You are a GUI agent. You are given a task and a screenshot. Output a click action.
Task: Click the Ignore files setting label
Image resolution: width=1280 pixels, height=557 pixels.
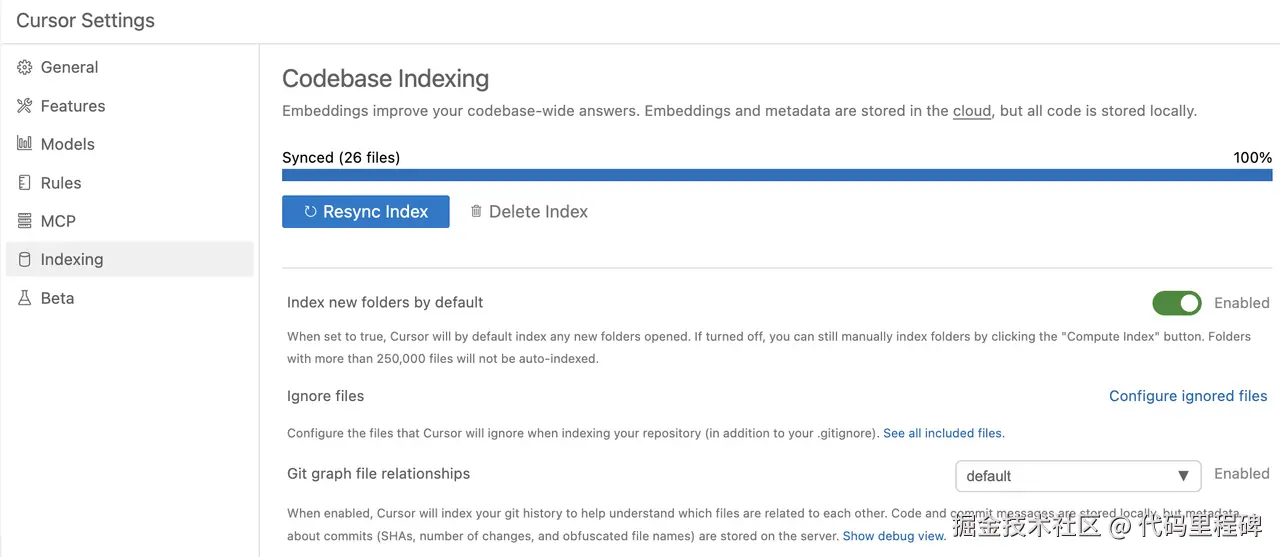coord(326,396)
